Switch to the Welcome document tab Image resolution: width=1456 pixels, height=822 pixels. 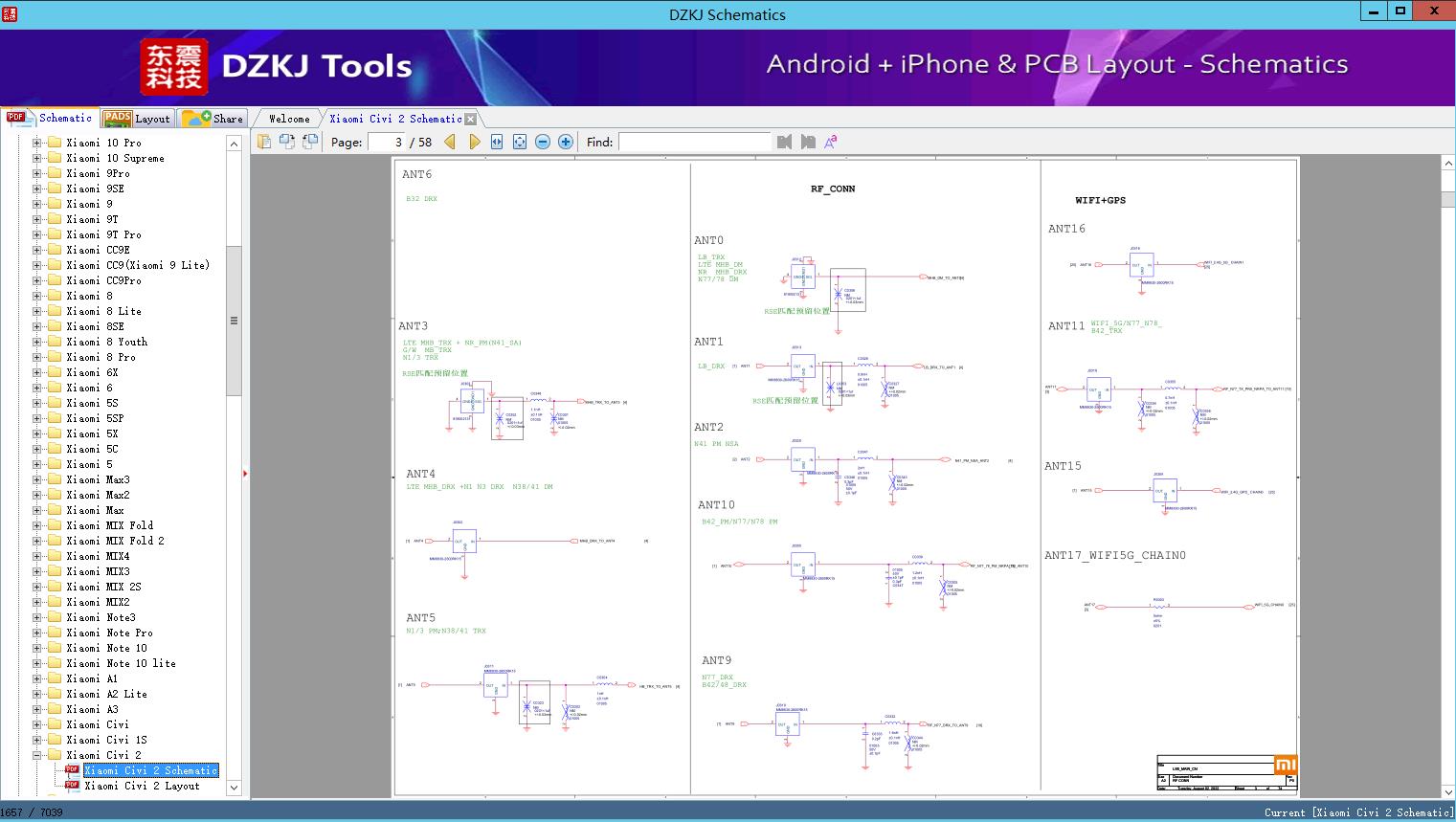[289, 119]
